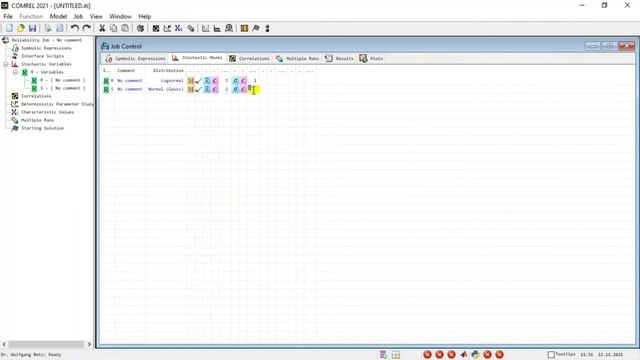
Task: Undo the last action
Action: click(75, 28)
